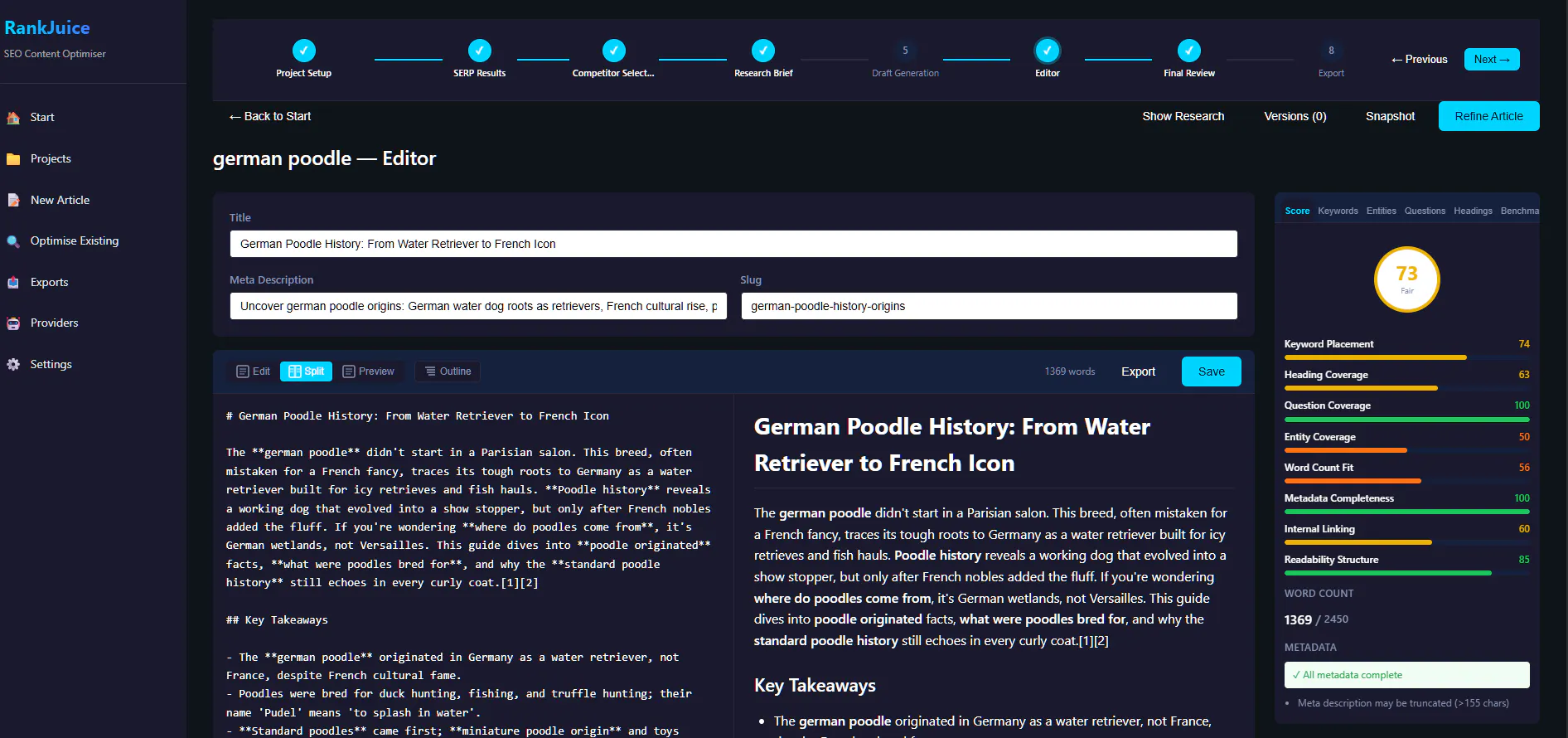Image resolution: width=1568 pixels, height=738 pixels.
Task: Save the article
Action: click(x=1211, y=371)
